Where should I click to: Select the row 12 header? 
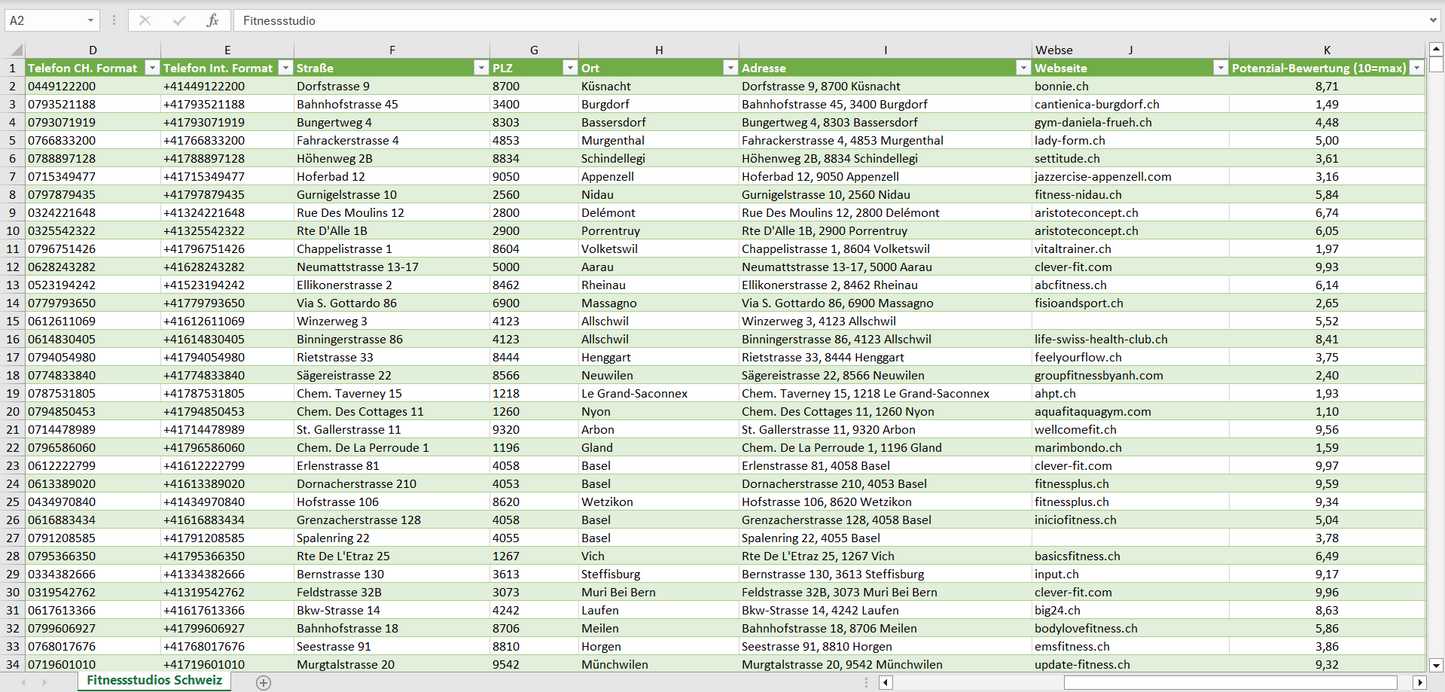point(13,267)
